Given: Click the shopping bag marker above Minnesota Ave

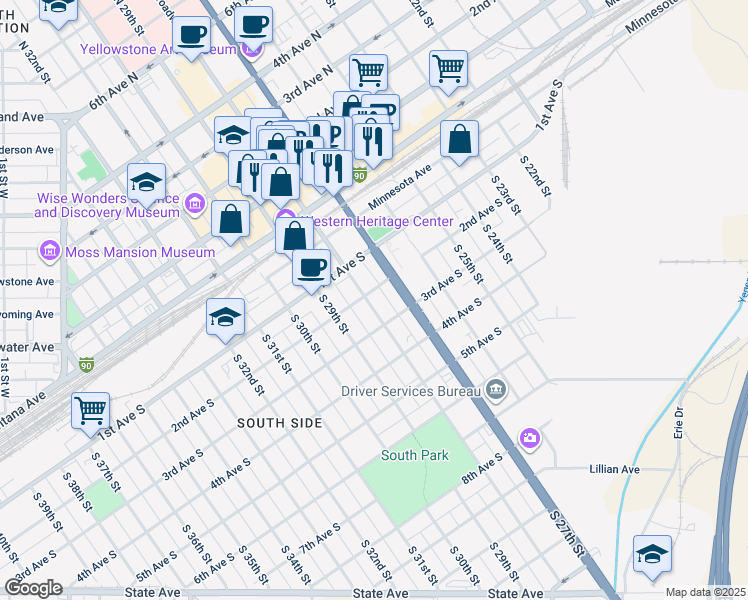Looking at the screenshot, I should (x=459, y=139).
